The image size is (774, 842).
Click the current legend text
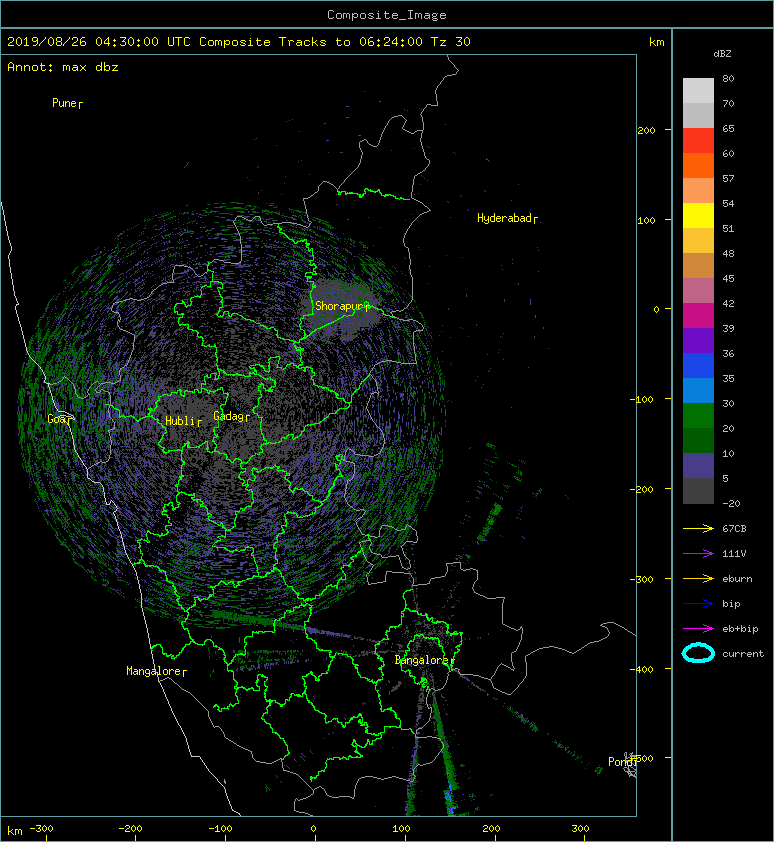(x=743, y=654)
